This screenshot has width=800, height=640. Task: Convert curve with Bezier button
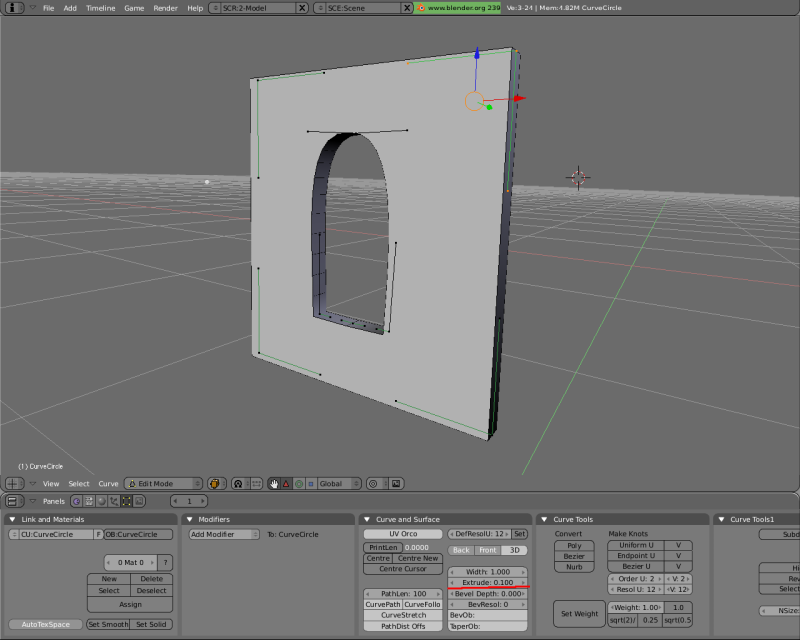pyautogui.click(x=574, y=556)
